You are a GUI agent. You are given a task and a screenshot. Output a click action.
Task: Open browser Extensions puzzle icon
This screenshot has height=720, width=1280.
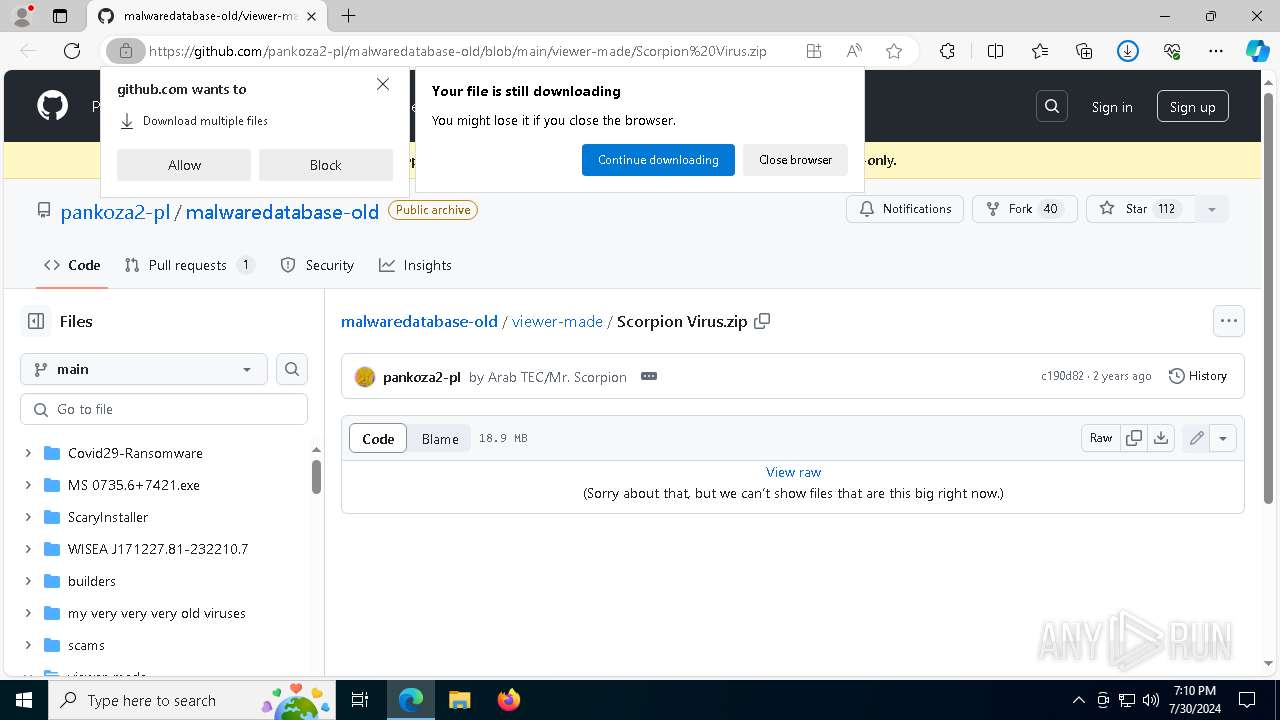[947, 51]
